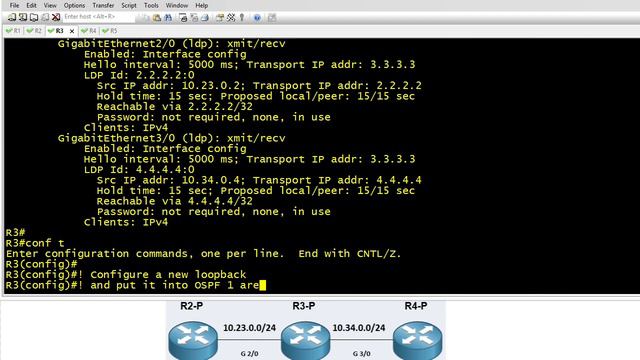Click the '10.23.0.0/24' link label
This screenshot has height=360, width=640.
pyautogui.click(x=249, y=328)
